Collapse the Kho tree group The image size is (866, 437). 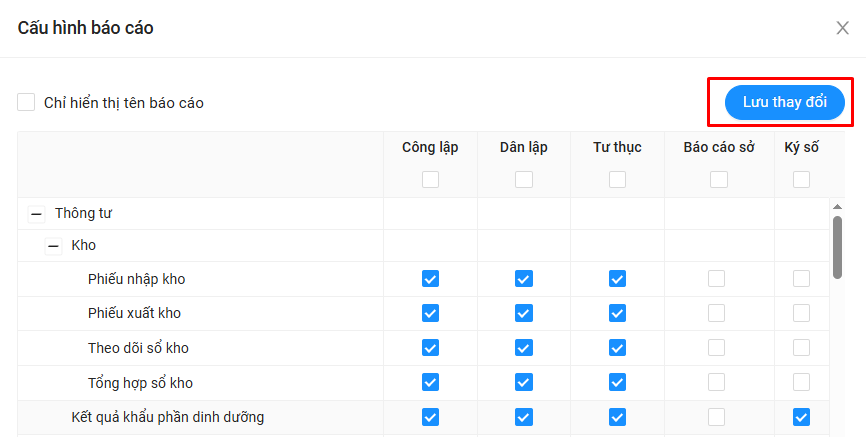[x=54, y=245]
